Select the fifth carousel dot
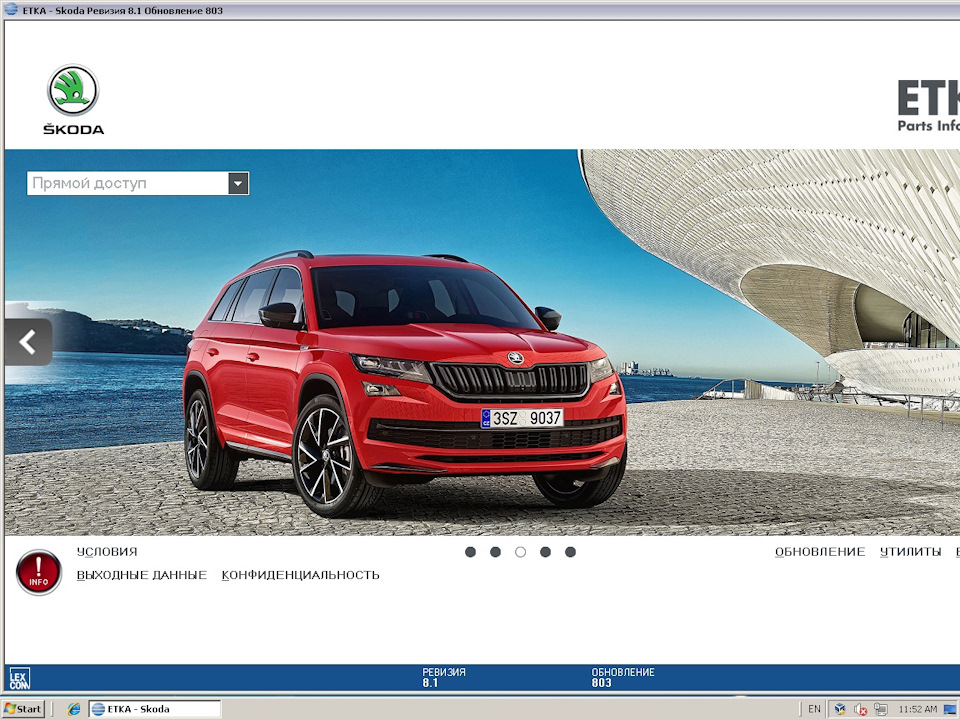960x720 pixels. [570, 552]
